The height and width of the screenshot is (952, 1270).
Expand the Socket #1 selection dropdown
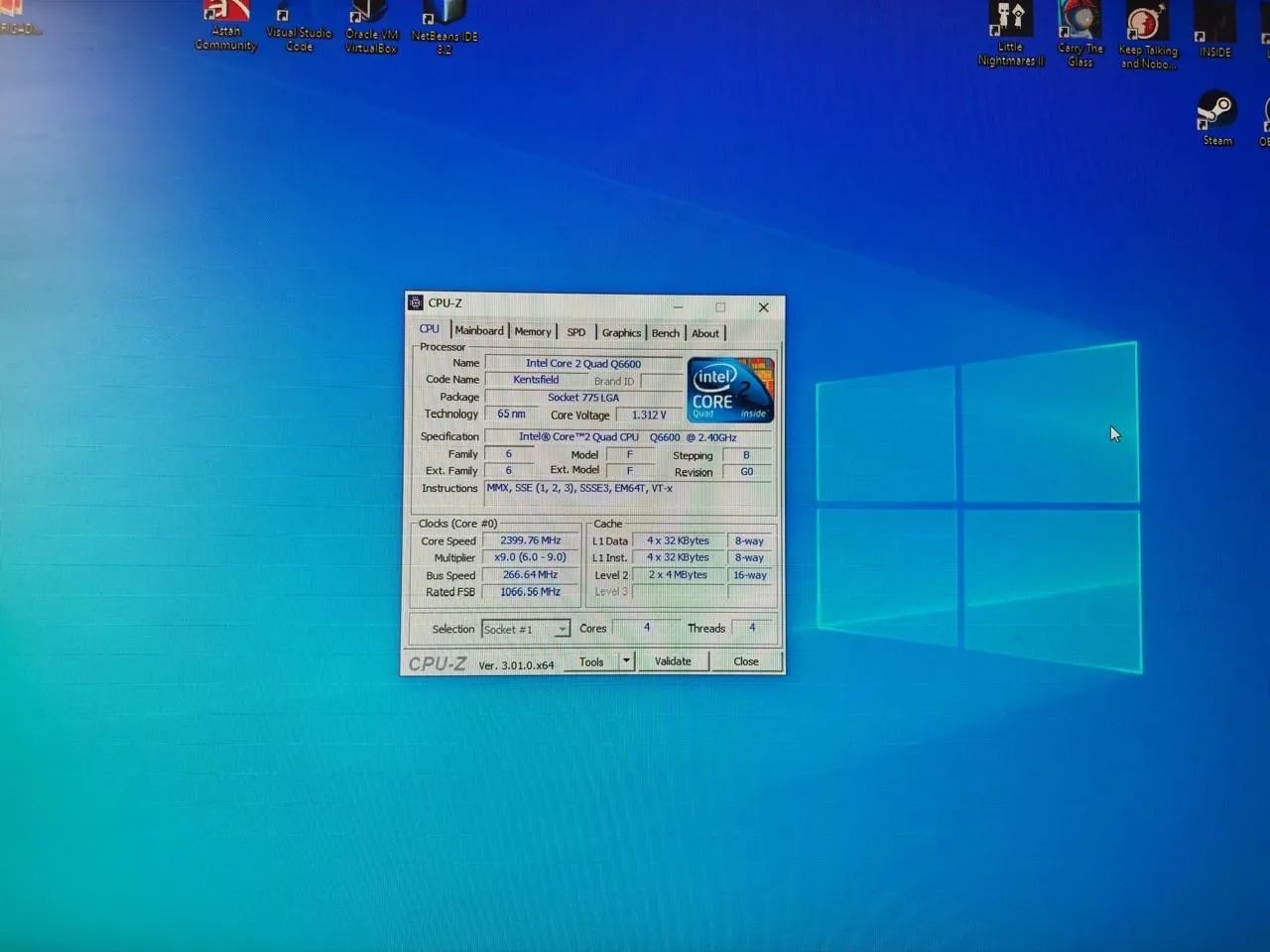(562, 630)
